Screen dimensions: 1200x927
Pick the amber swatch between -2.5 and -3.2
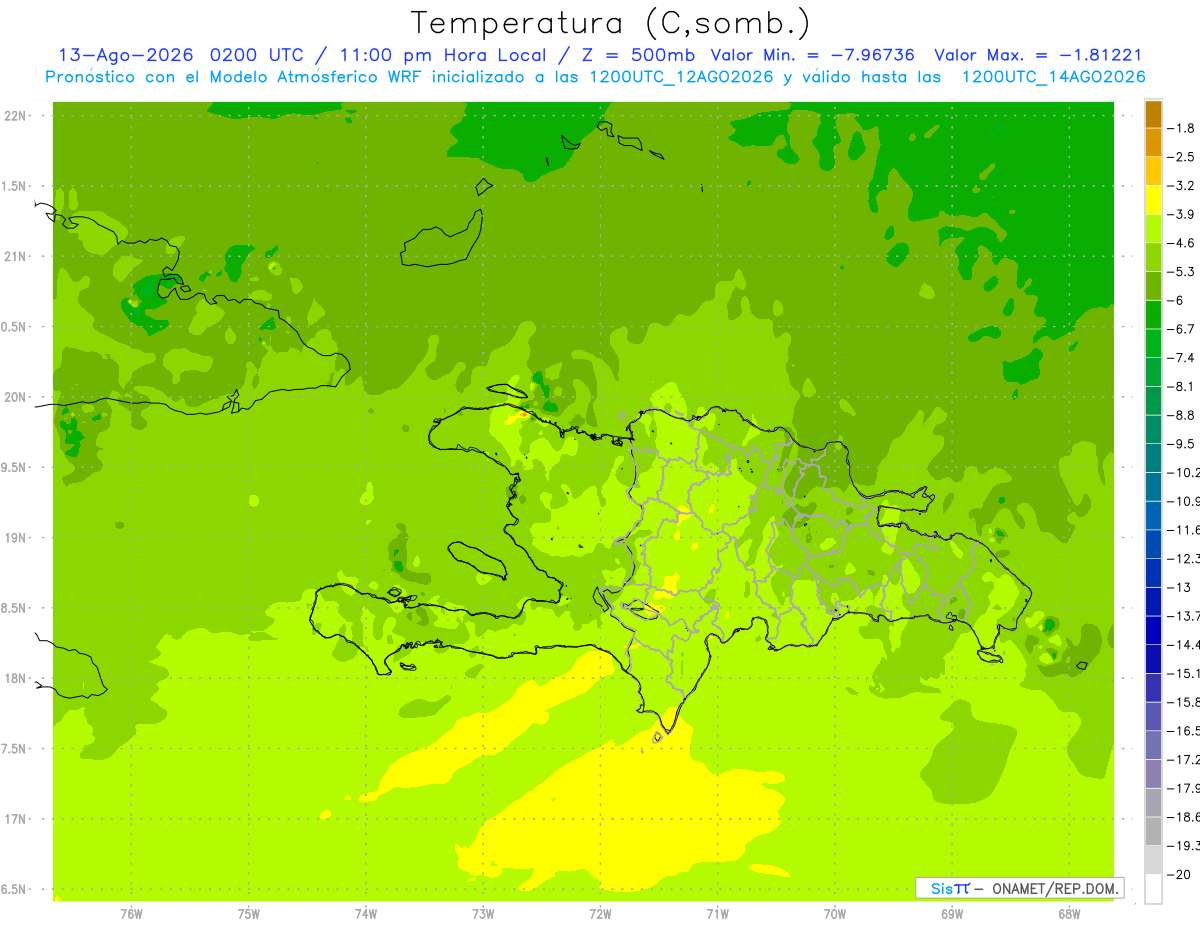click(1153, 171)
